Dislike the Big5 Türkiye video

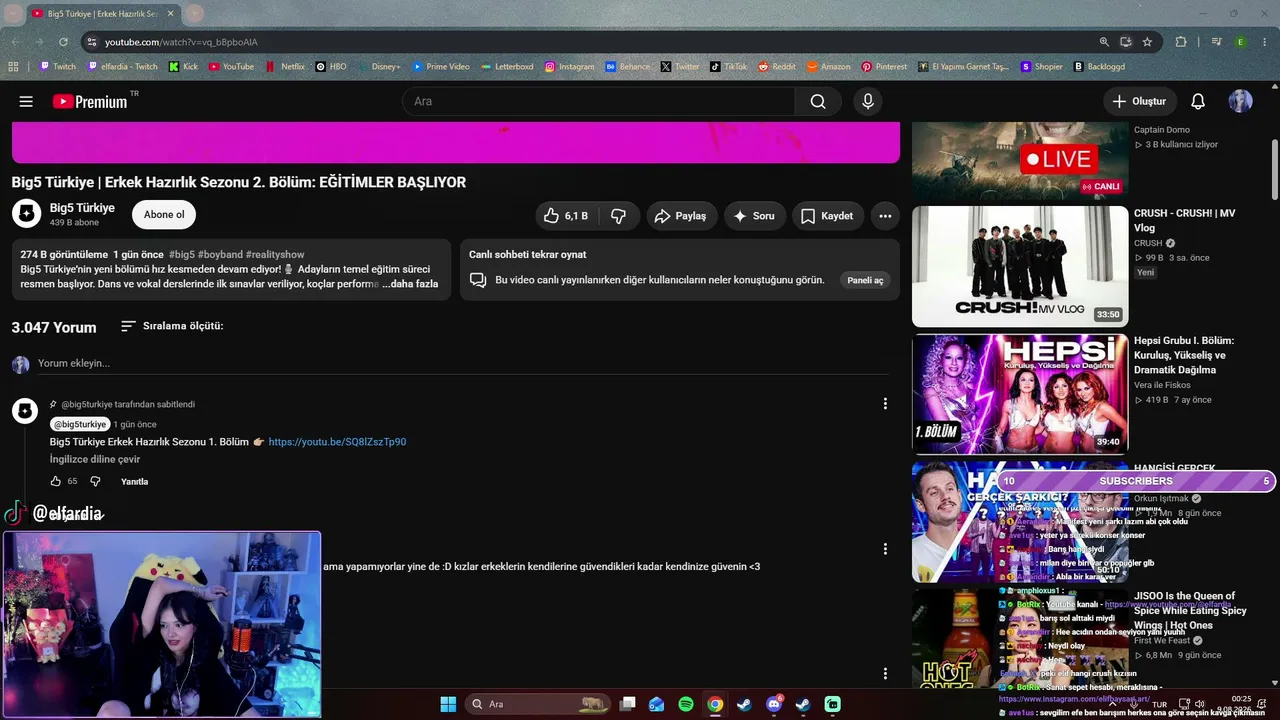(x=619, y=216)
